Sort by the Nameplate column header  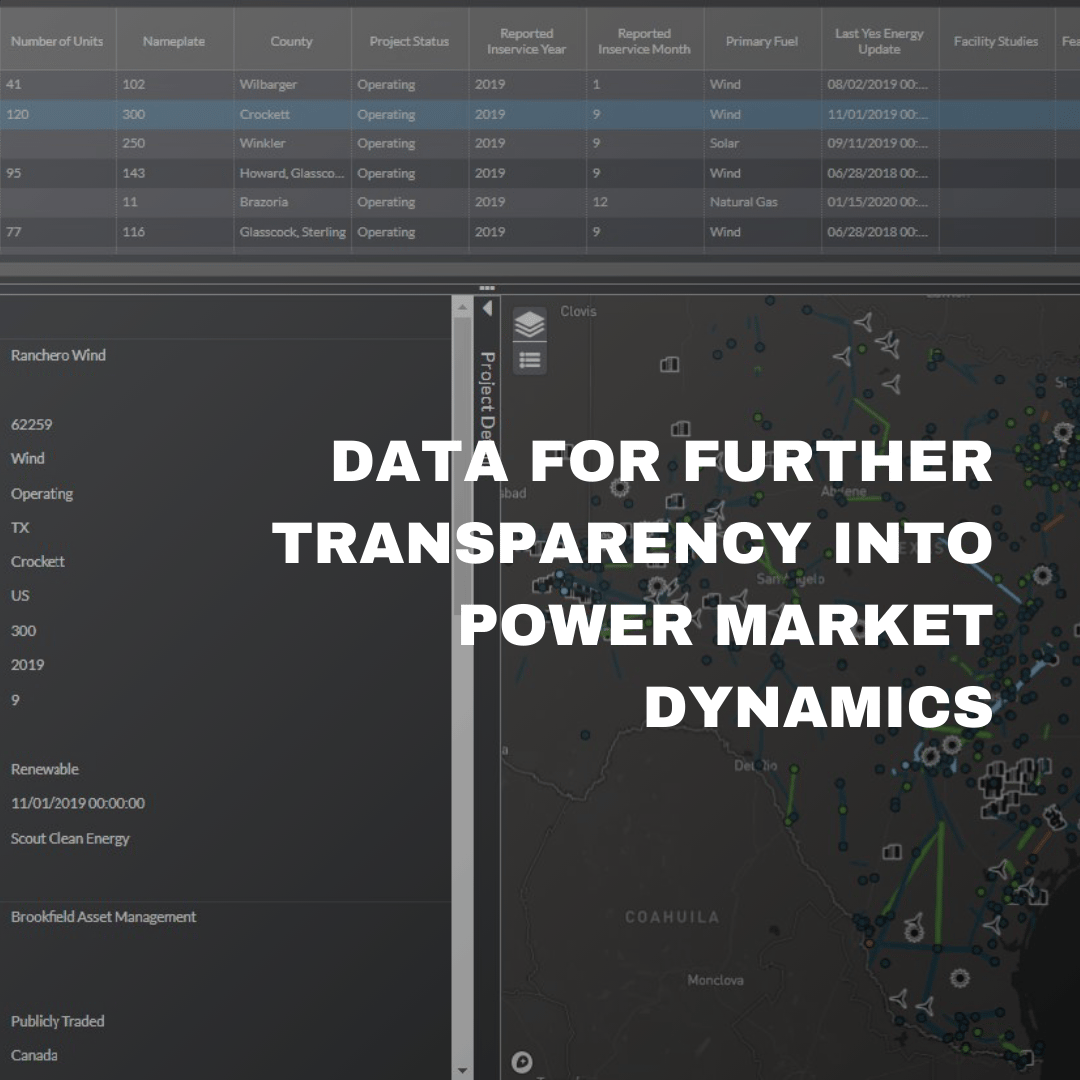pos(174,41)
